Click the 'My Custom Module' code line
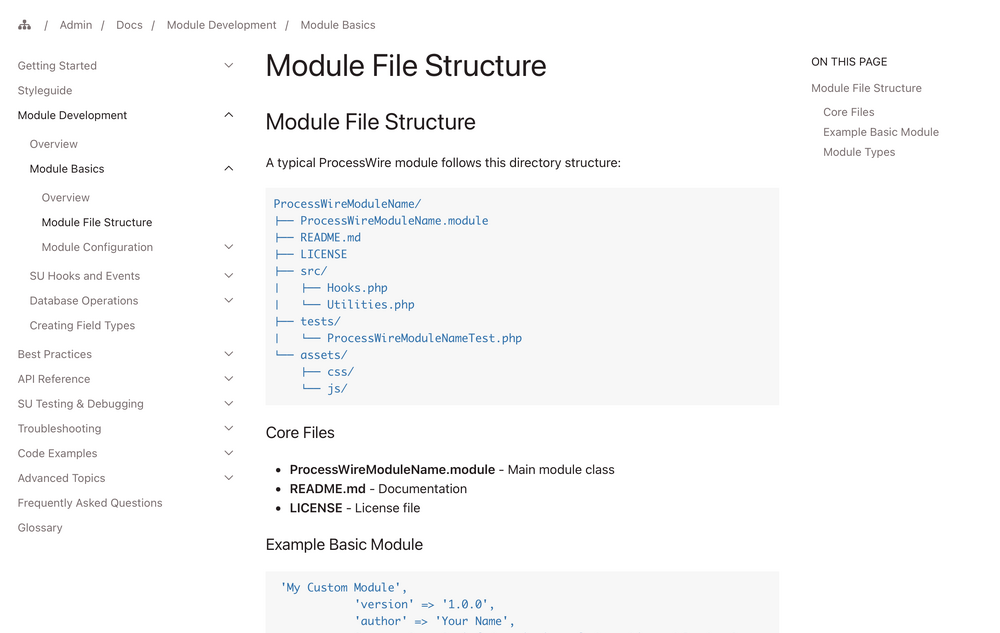Image resolution: width=1000 pixels, height=633 pixels. coord(344,588)
